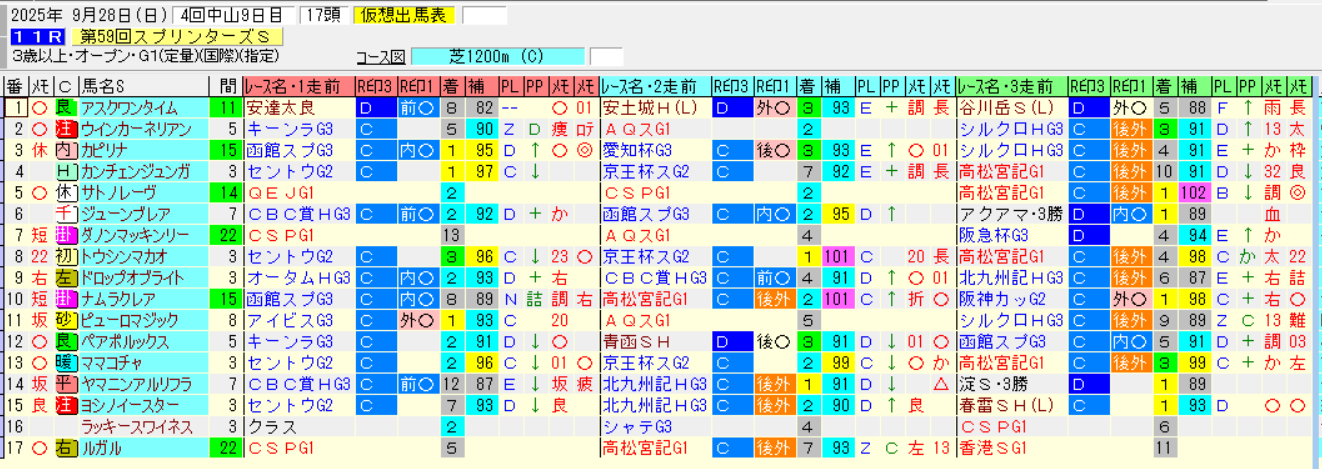This screenshot has height=469, width=1322.
Task: Click the magenta badge beside ダノンマッキンリー
Action: point(65,235)
